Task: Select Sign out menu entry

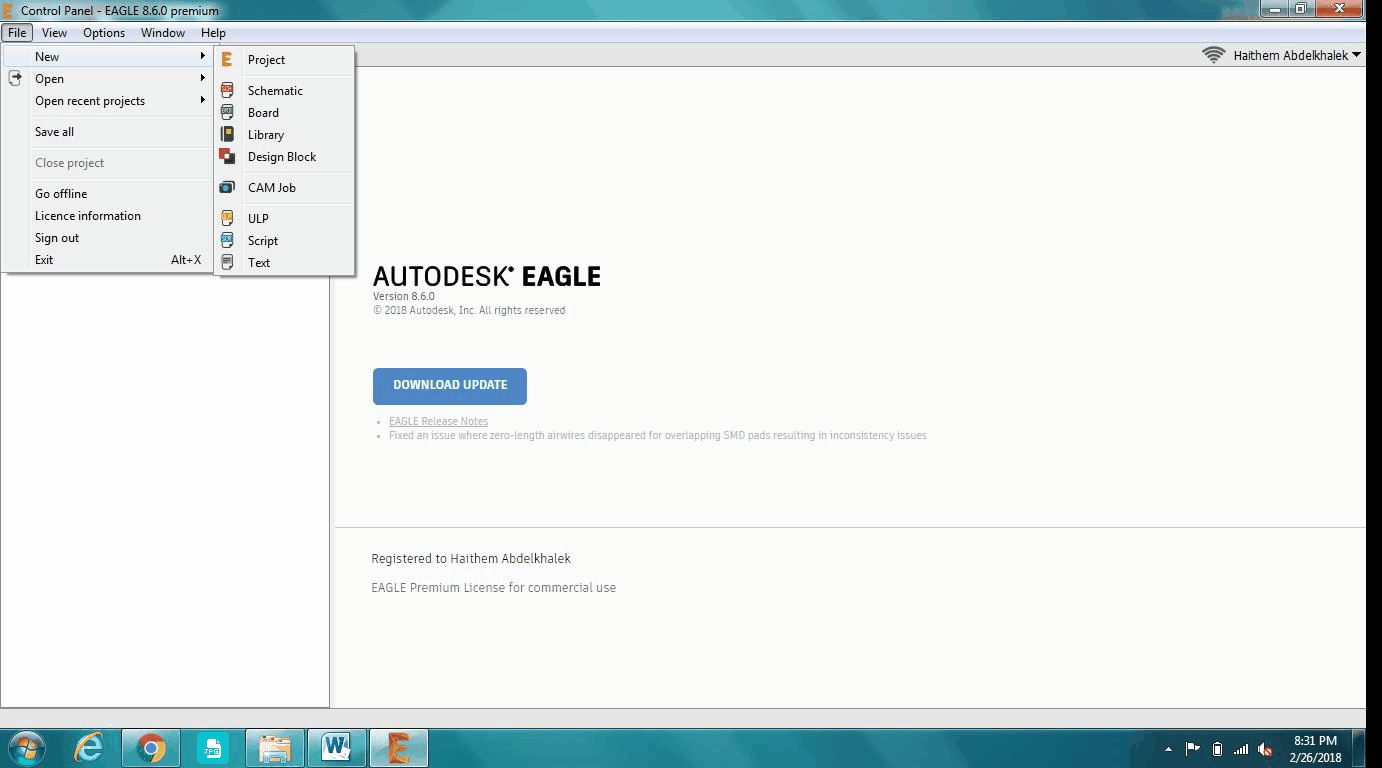Action: (x=107, y=238)
